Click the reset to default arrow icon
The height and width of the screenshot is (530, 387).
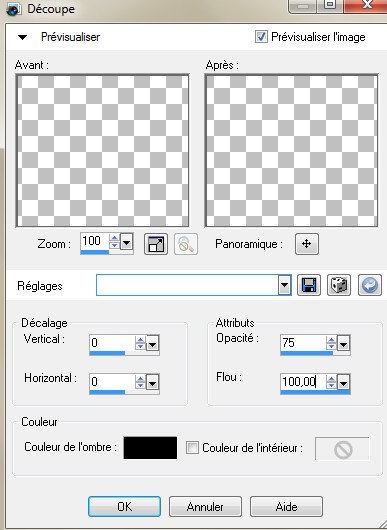pyautogui.click(x=370, y=285)
